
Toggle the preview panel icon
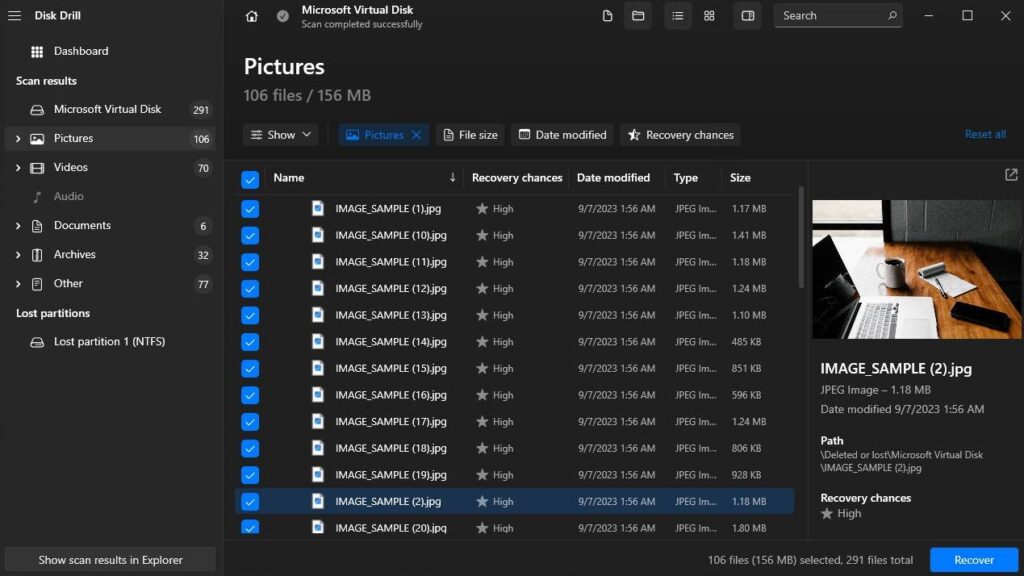tap(747, 16)
